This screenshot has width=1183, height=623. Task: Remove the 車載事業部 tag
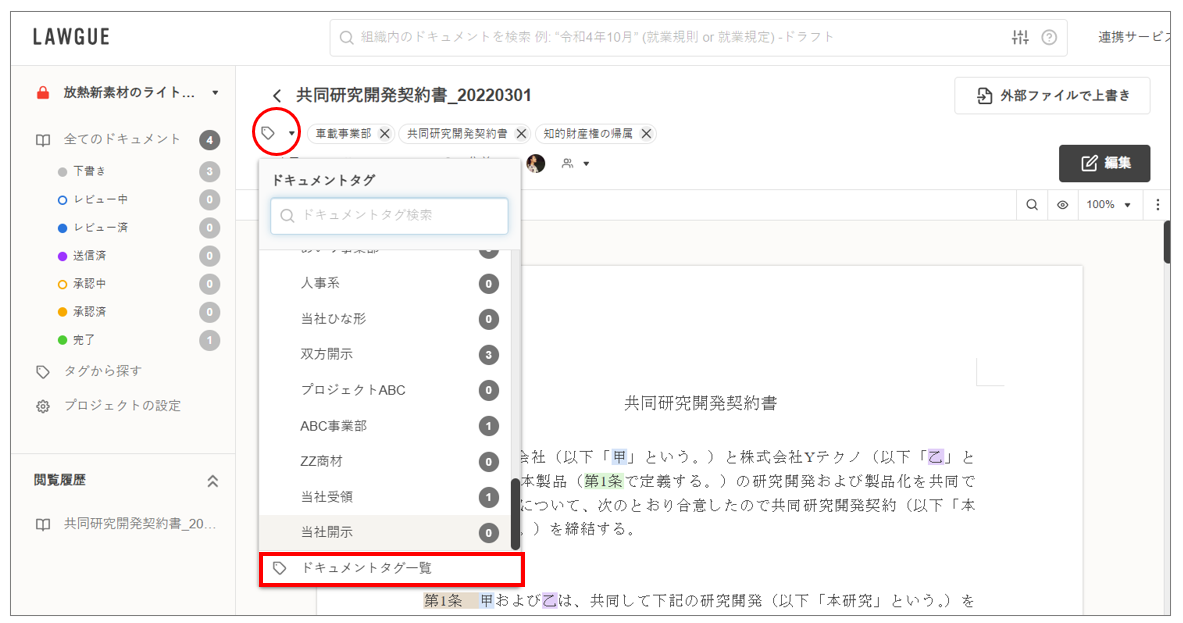tap(385, 134)
